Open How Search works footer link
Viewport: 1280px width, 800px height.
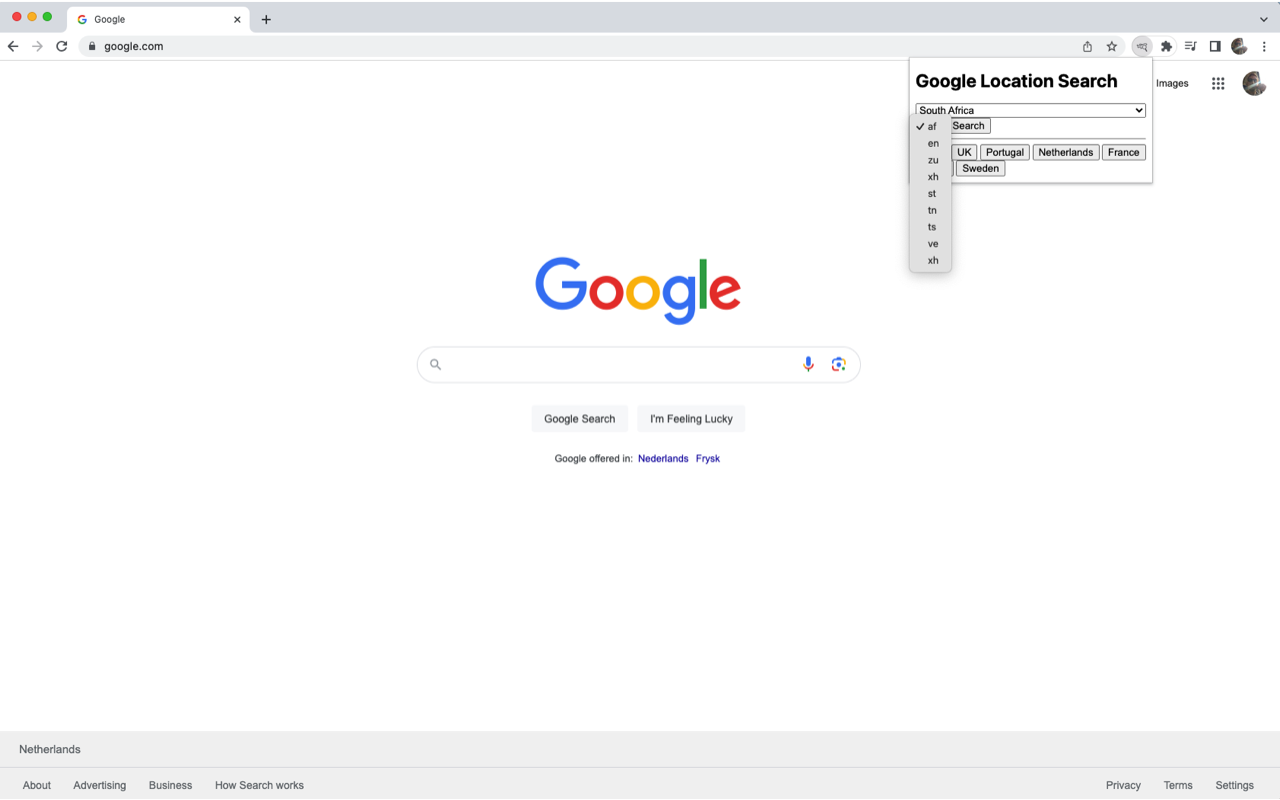coord(259,785)
